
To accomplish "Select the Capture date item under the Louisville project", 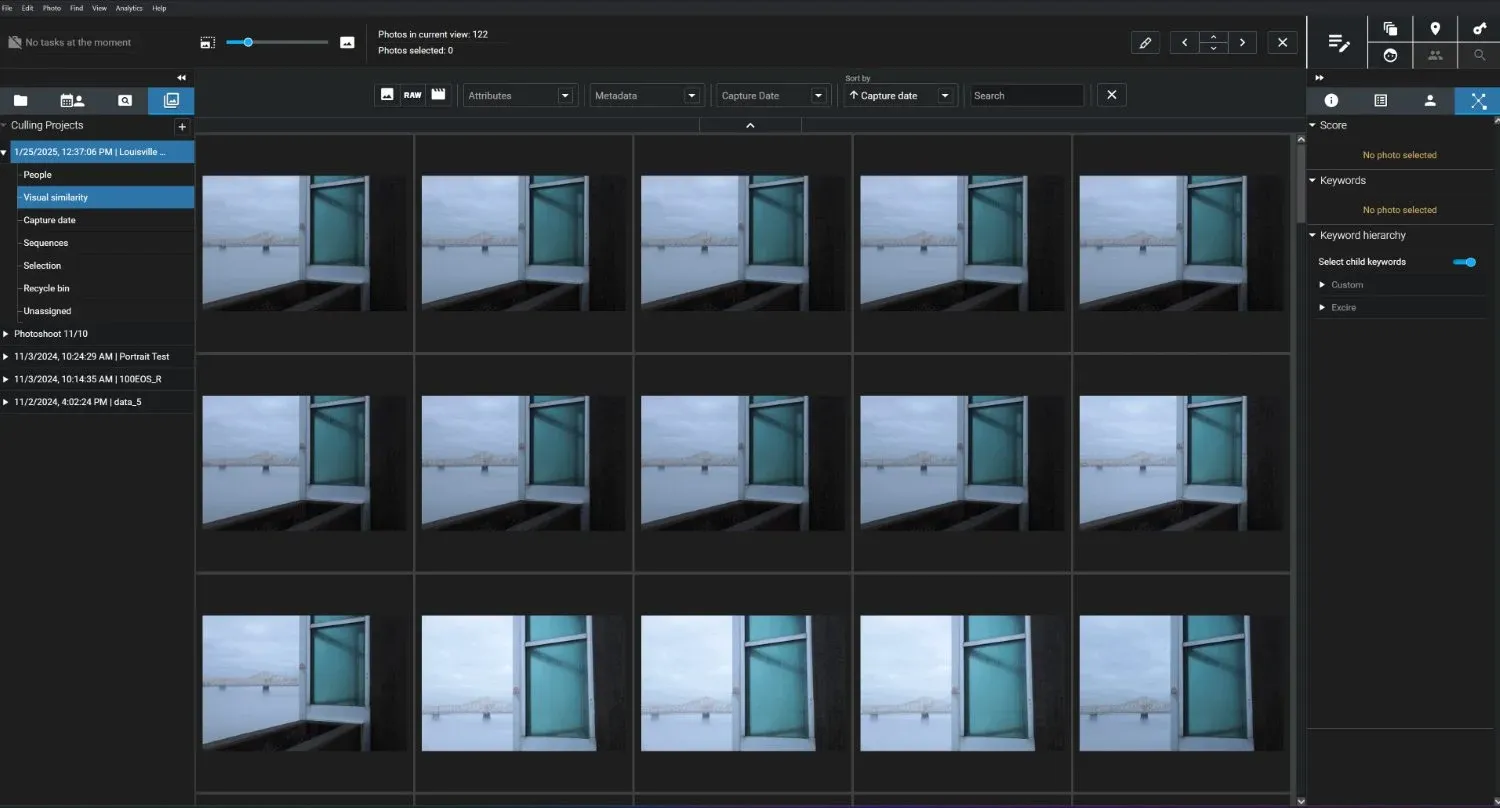I will point(49,219).
